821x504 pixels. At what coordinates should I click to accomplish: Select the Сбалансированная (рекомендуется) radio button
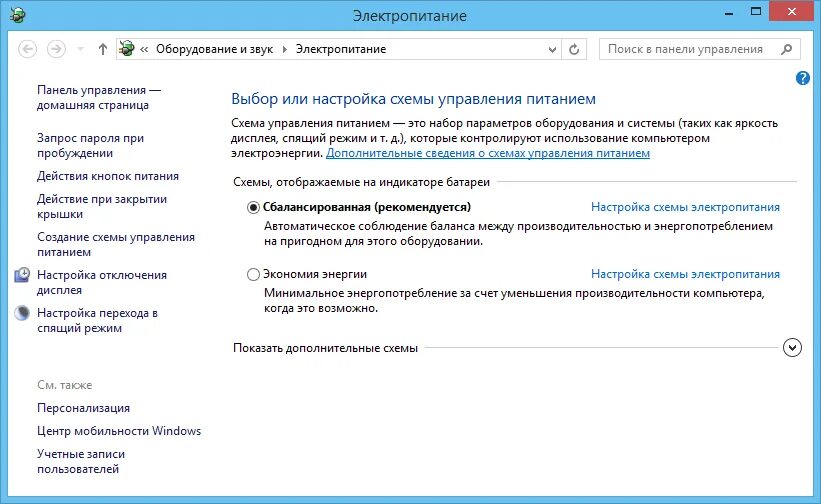coord(253,208)
